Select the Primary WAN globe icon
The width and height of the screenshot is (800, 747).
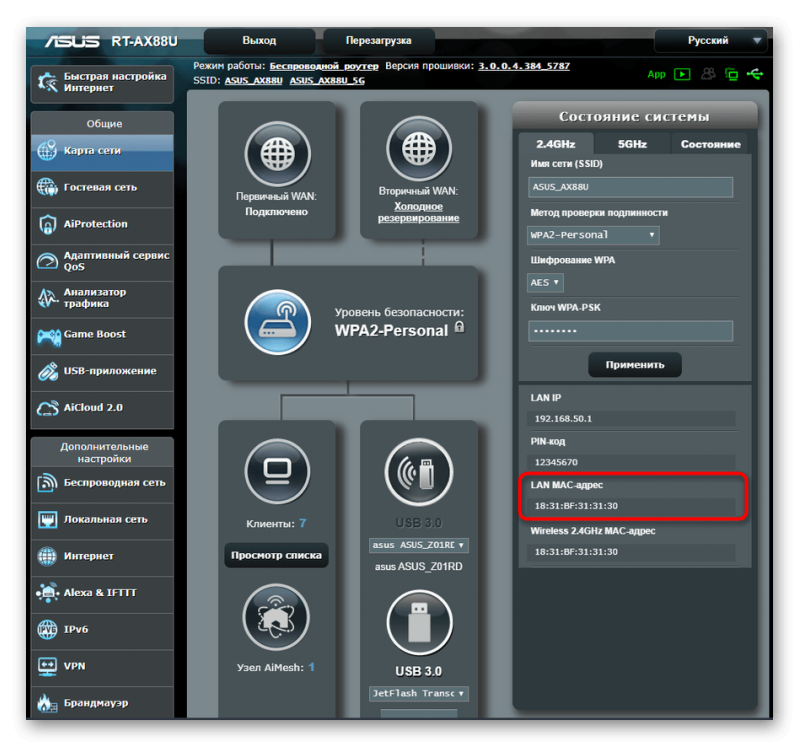click(x=277, y=154)
